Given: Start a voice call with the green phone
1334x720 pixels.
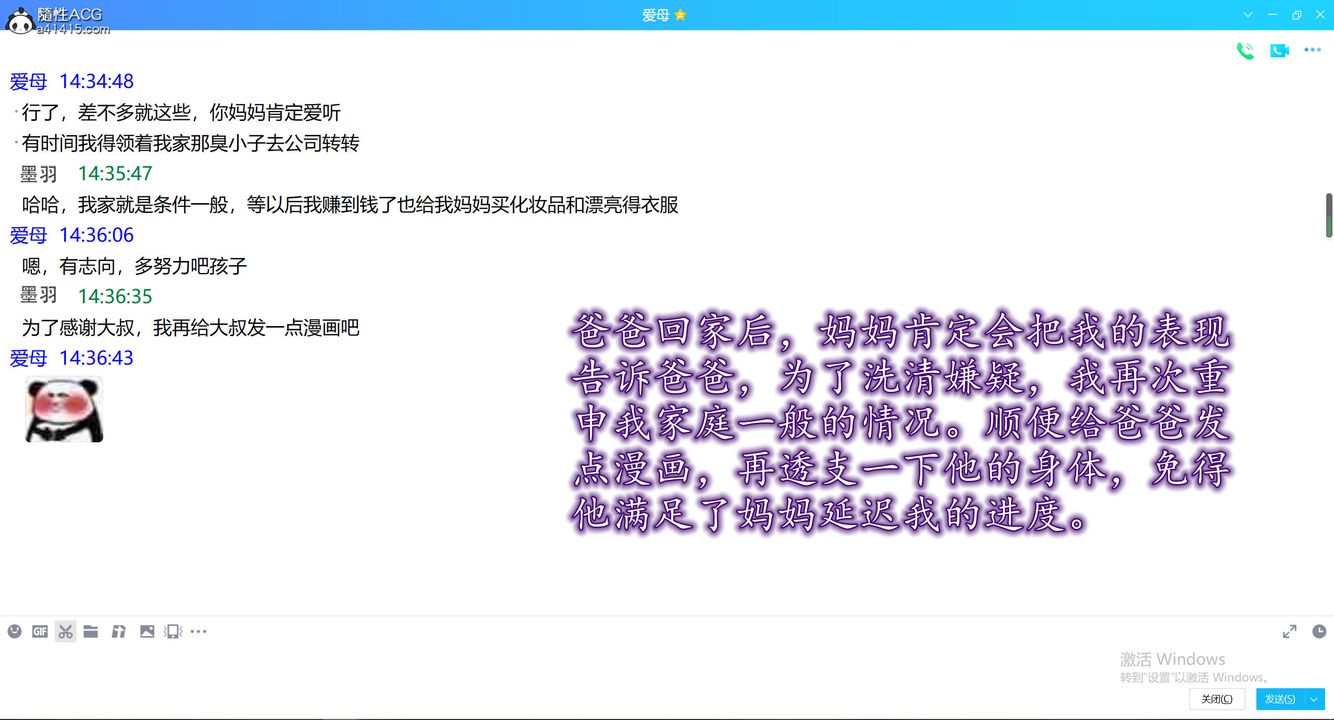Looking at the screenshot, I should point(1245,51).
